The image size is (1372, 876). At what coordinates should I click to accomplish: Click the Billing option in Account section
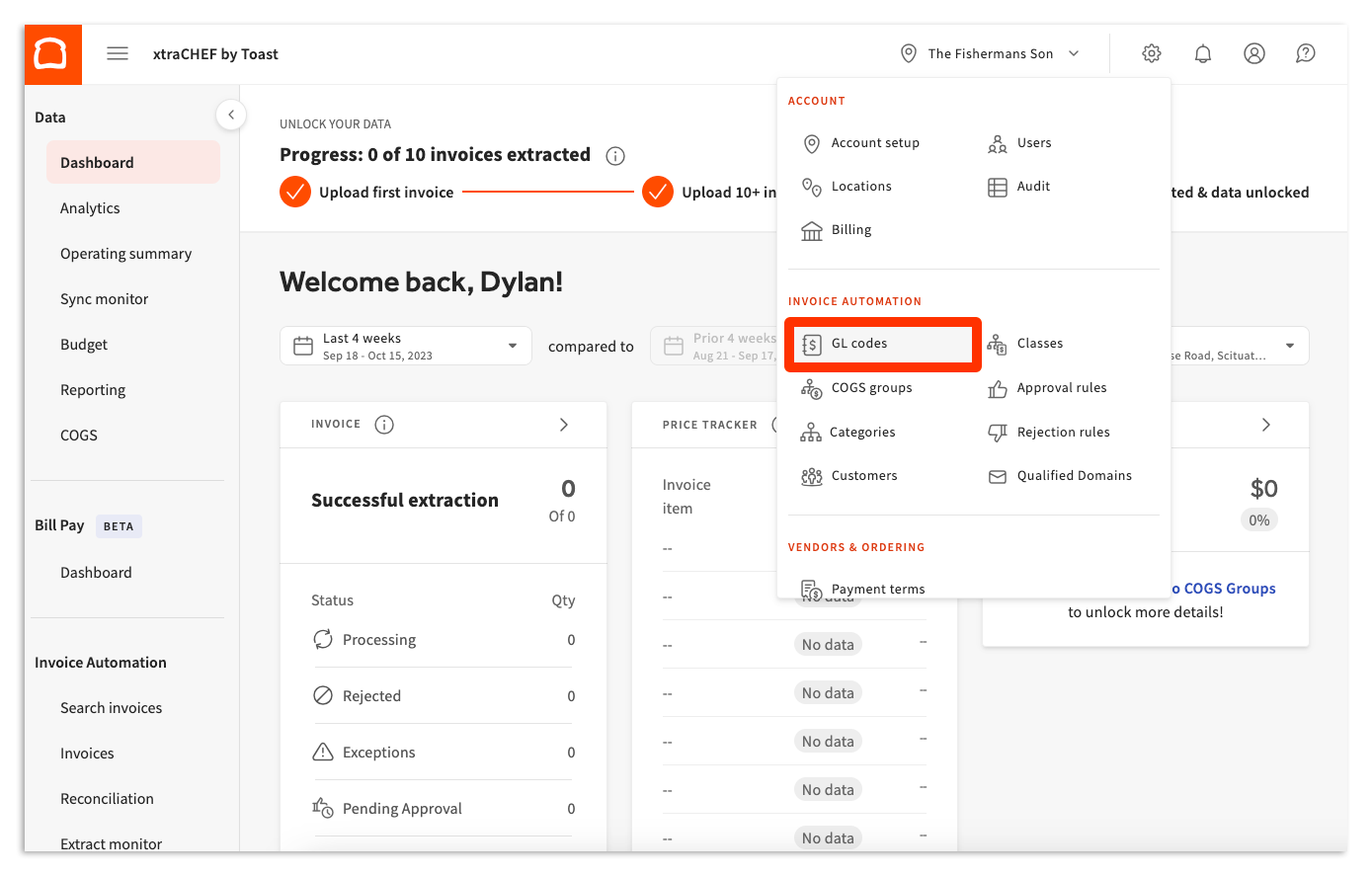click(850, 230)
